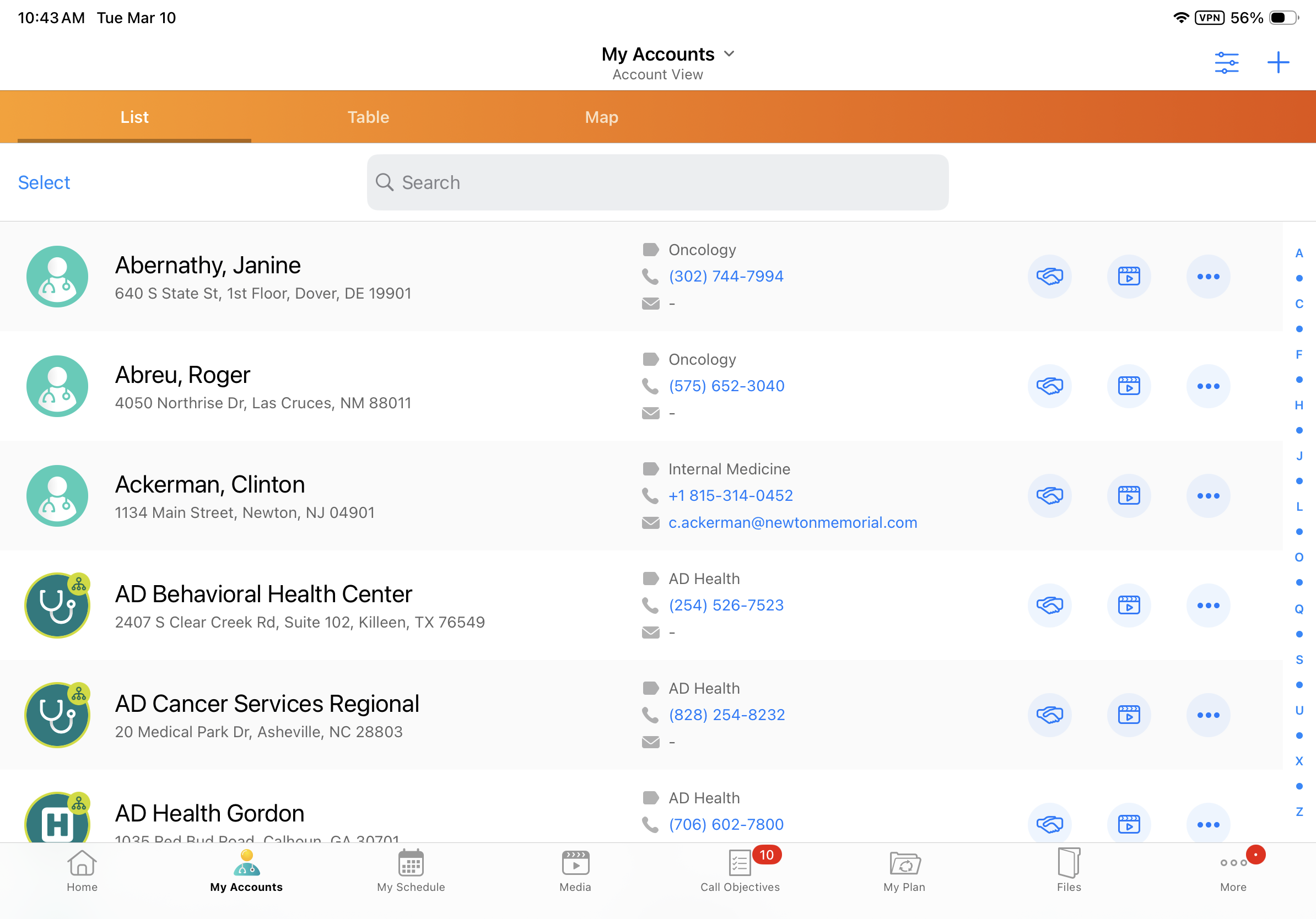This screenshot has height=919, width=1316.
Task: Switch to the Map tab
Action: point(601,117)
